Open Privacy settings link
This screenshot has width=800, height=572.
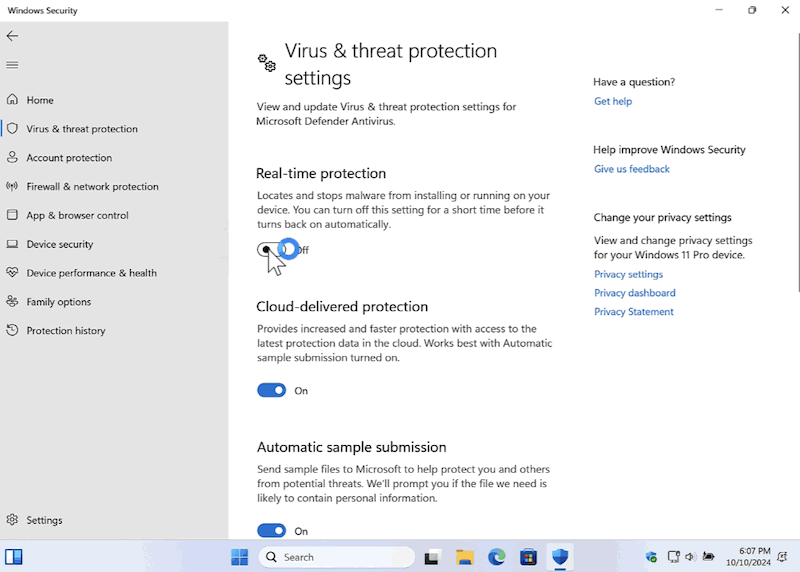coord(628,274)
